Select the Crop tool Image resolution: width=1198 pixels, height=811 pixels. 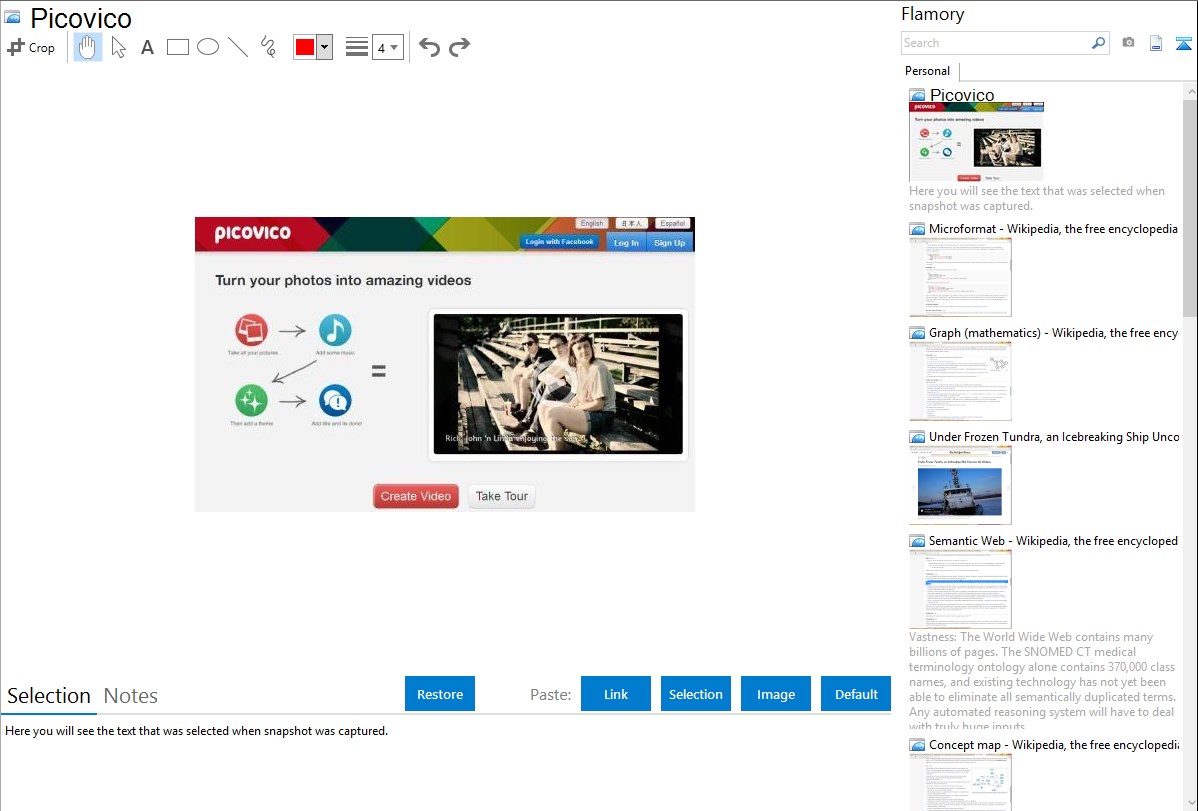point(31,47)
